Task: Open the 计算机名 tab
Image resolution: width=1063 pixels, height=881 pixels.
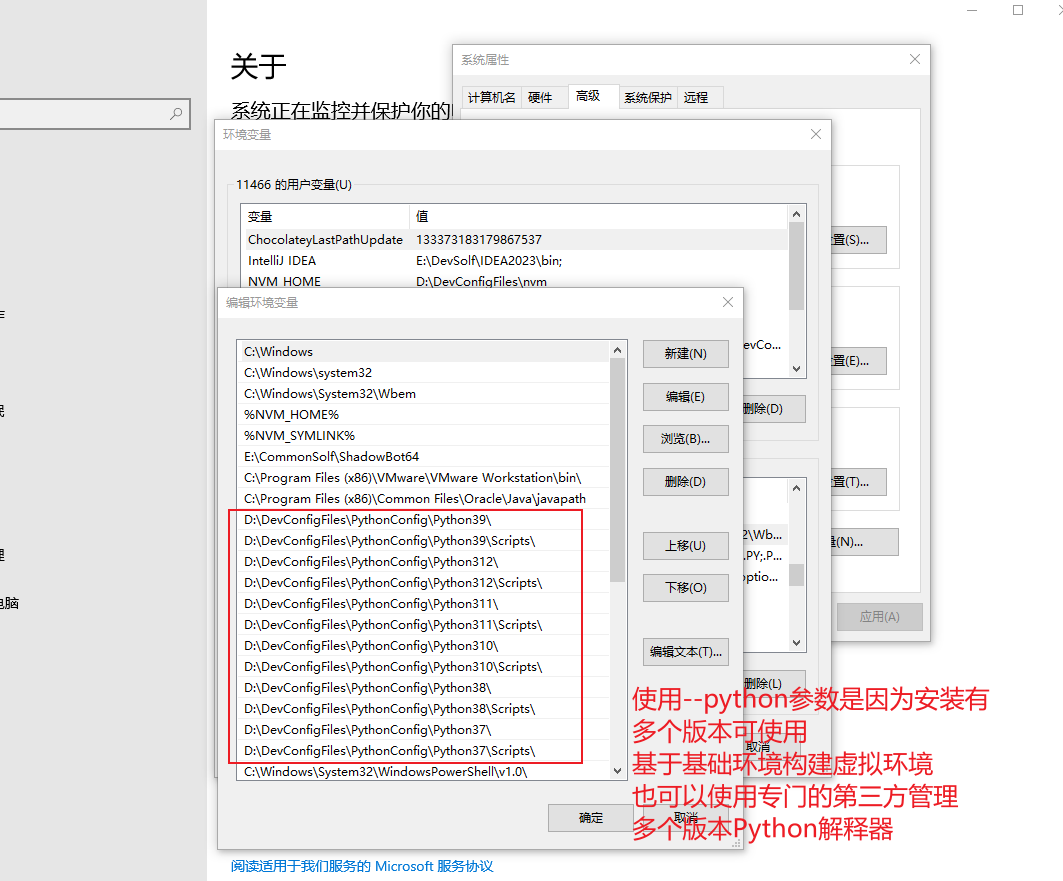Action: pyautogui.click(x=492, y=98)
